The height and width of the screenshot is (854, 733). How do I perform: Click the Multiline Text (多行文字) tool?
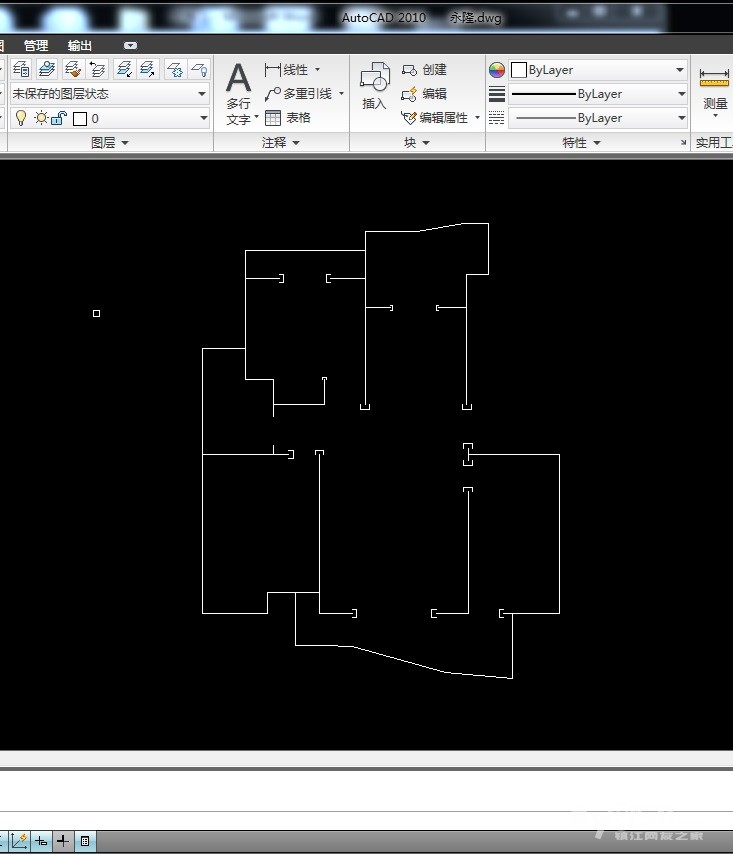click(238, 92)
